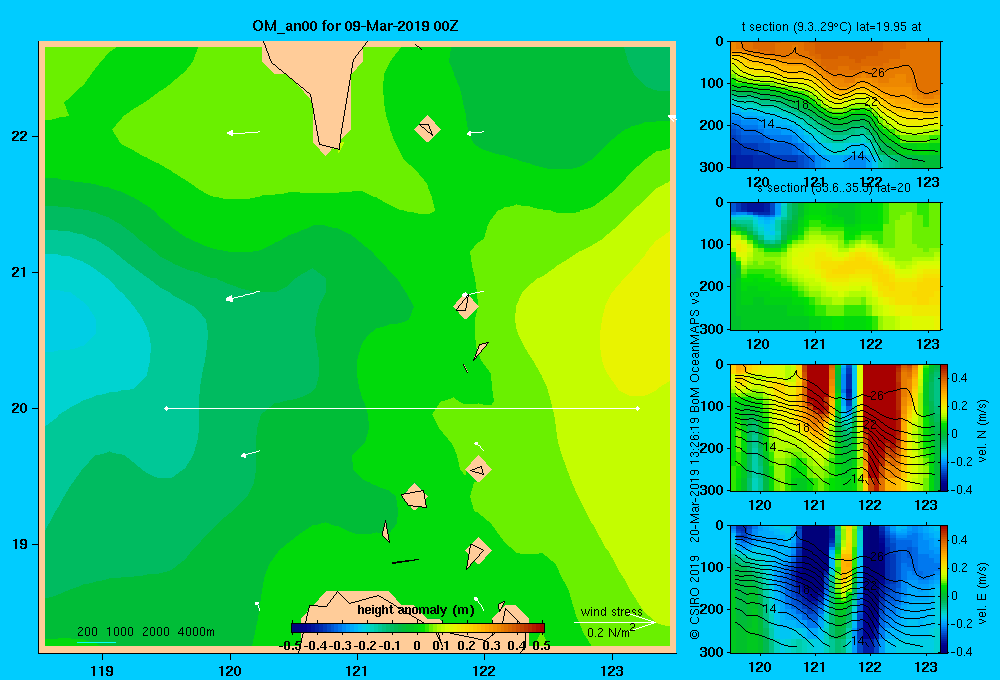Open the northward velocity section panel
This screenshot has height=680, width=1000.
pos(835,427)
